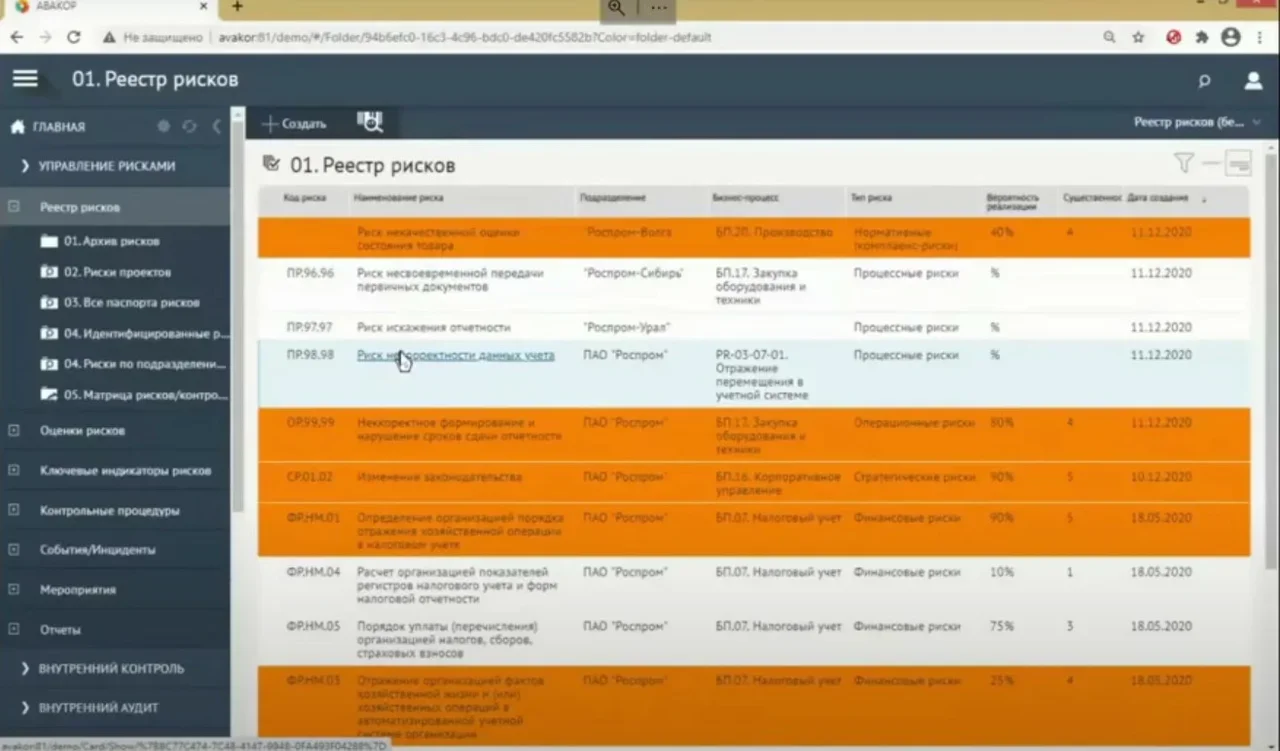Image resolution: width=1280 pixels, height=751 pixels.
Task: Click "Роспром-Сибирь" department cell
Action: tap(633, 273)
